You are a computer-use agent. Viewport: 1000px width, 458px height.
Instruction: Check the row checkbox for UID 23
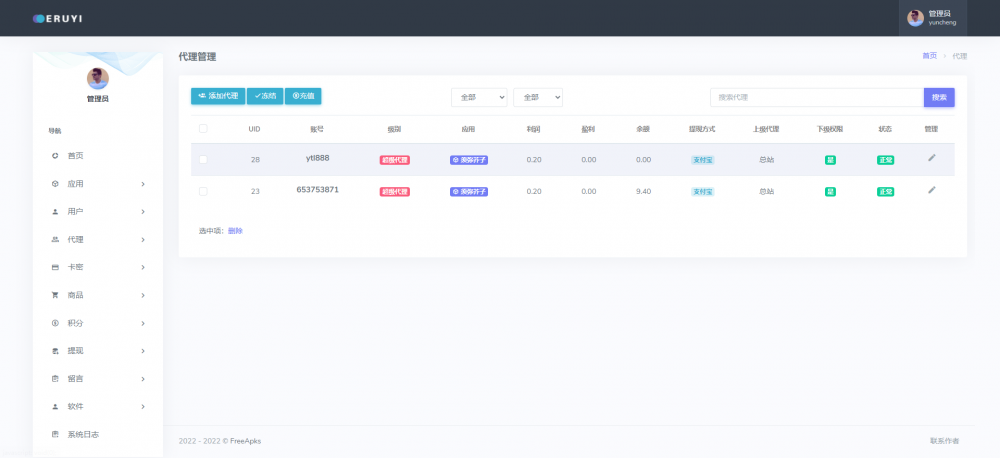tap(203, 191)
